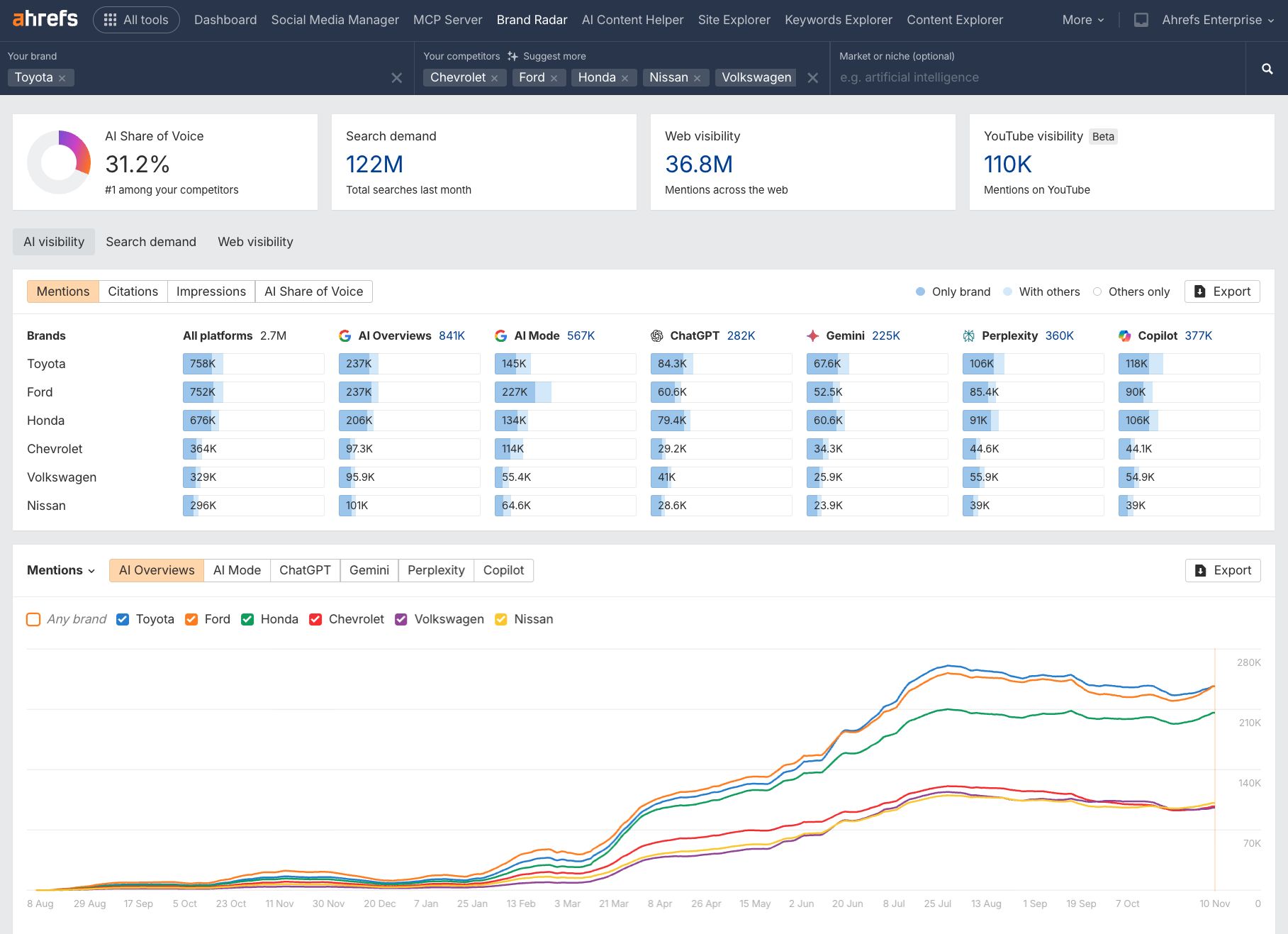Image resolution: width=1288 pixels, height=934 pixels.
Task: Click the Gemini sparkle icon
Action: [812, 335]
